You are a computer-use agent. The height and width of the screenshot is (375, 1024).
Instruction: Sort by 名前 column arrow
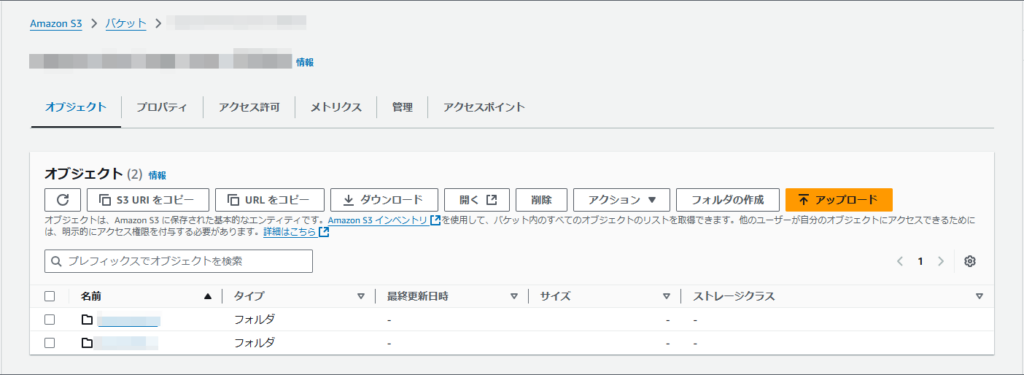coord(208,297)
